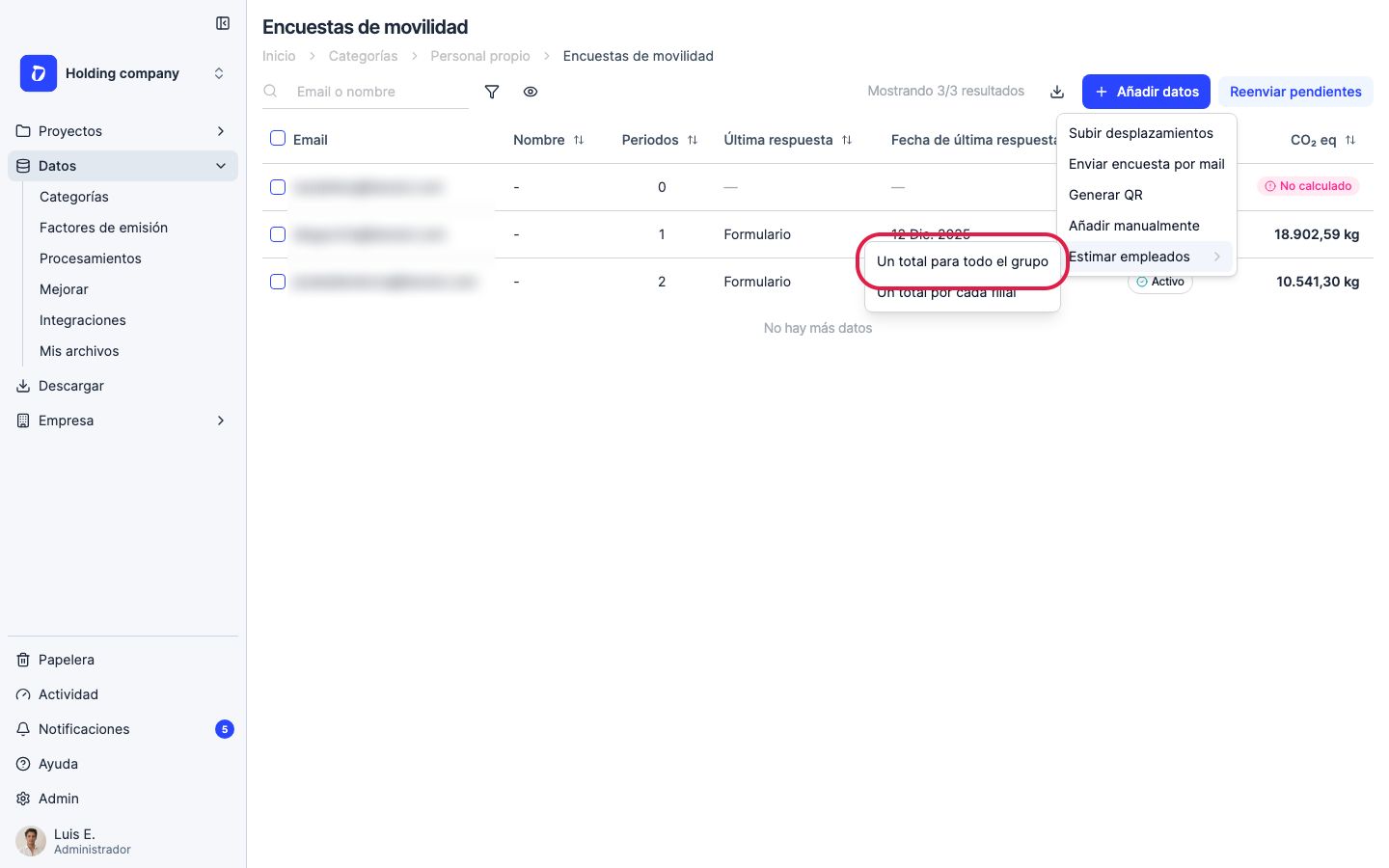Click Reenviar pendientes button
This screenshot has width=1389, height=868.
click(x=1295, y=92)
